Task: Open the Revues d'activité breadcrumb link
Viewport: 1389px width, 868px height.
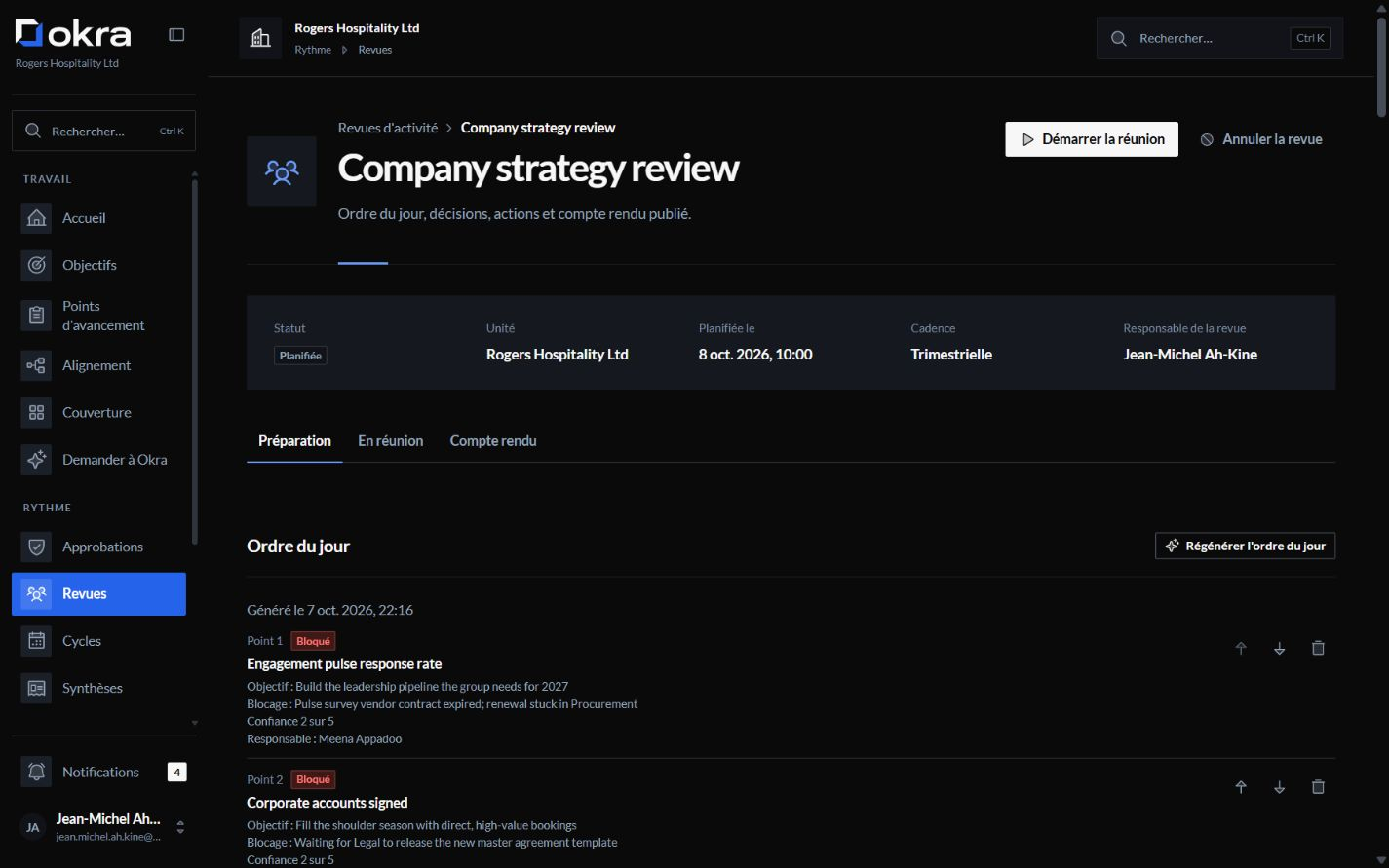Action: [x=388, y=128]
